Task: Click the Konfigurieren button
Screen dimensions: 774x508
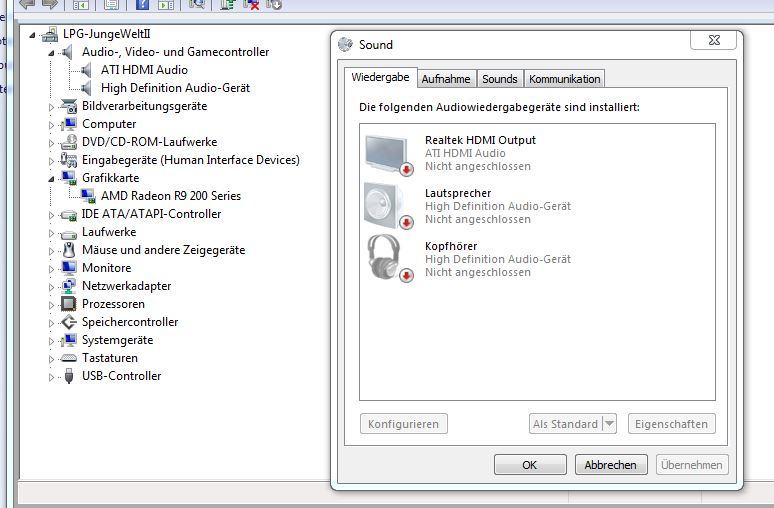Action: [404, 424]
